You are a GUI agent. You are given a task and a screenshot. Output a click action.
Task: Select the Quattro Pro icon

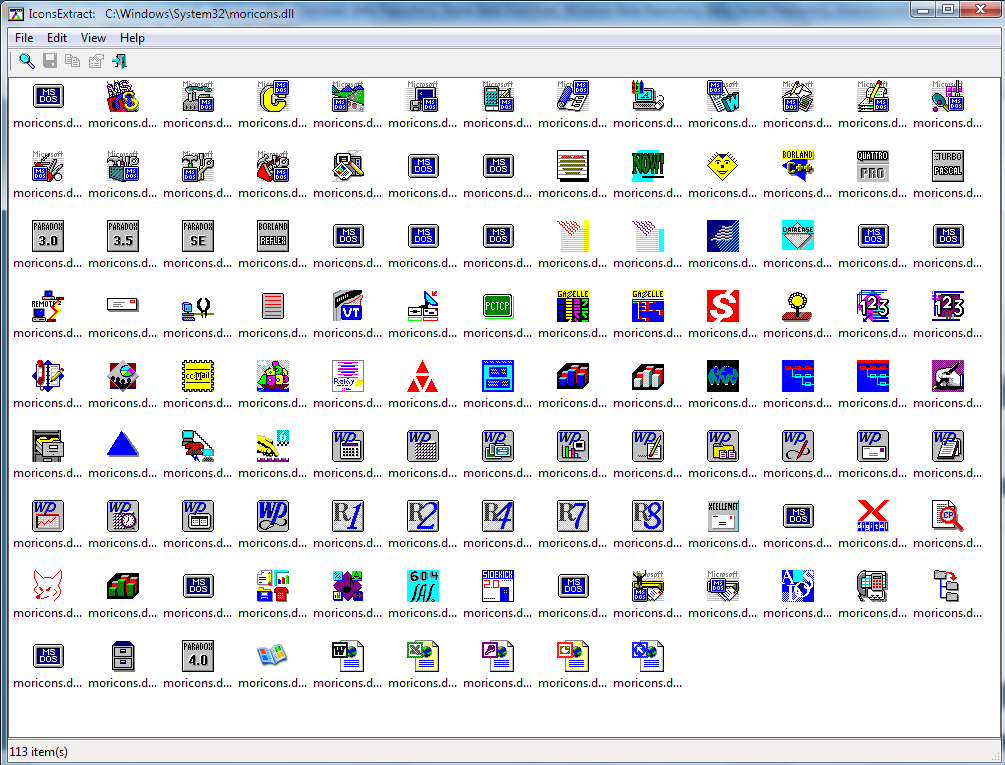click(x=872, y=166)
